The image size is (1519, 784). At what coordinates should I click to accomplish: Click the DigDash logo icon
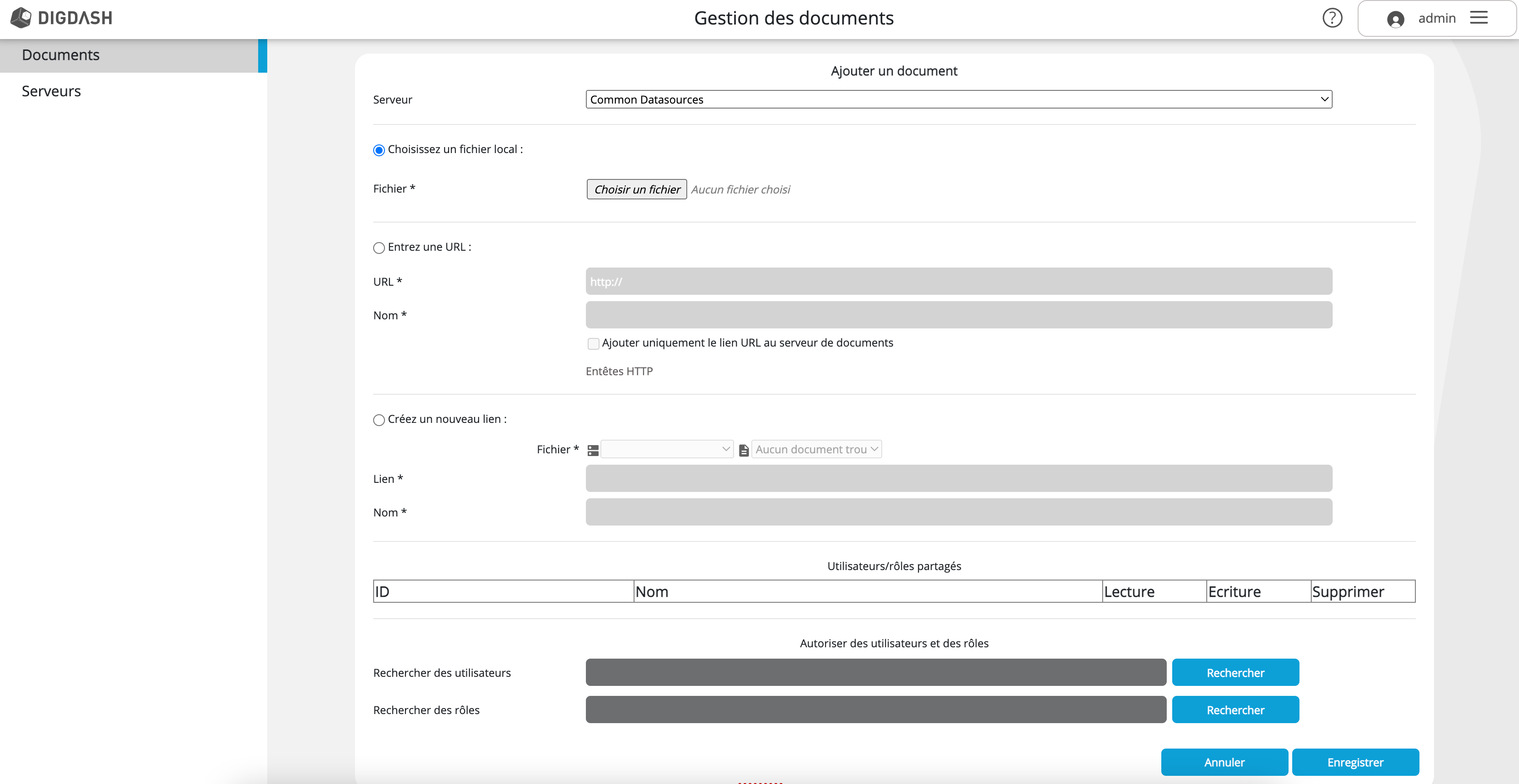[21, 18]
